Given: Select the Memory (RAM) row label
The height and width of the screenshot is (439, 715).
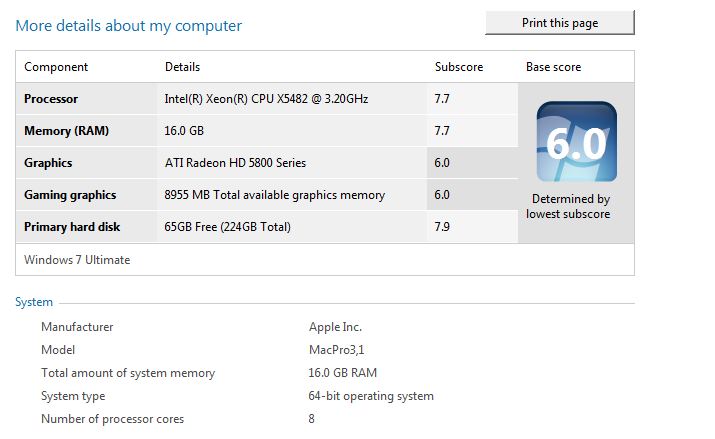Looking at the screenshot, I should pyautogui.click(x=67, y=131).
